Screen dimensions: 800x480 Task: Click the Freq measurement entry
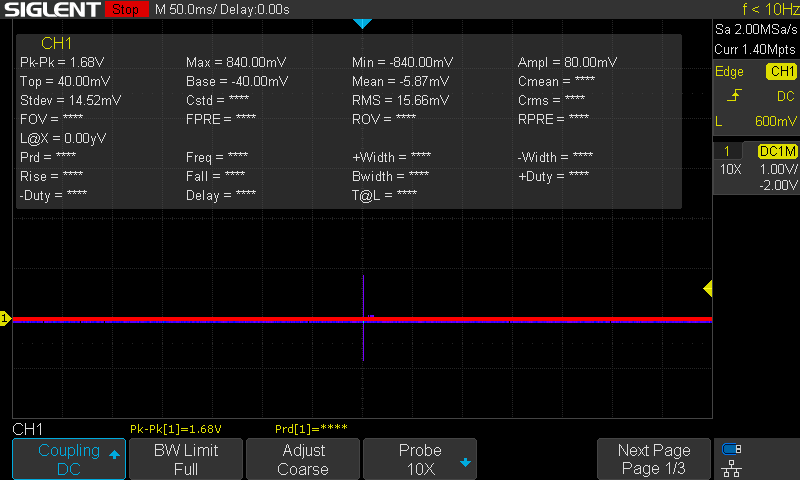coord(217,157)
